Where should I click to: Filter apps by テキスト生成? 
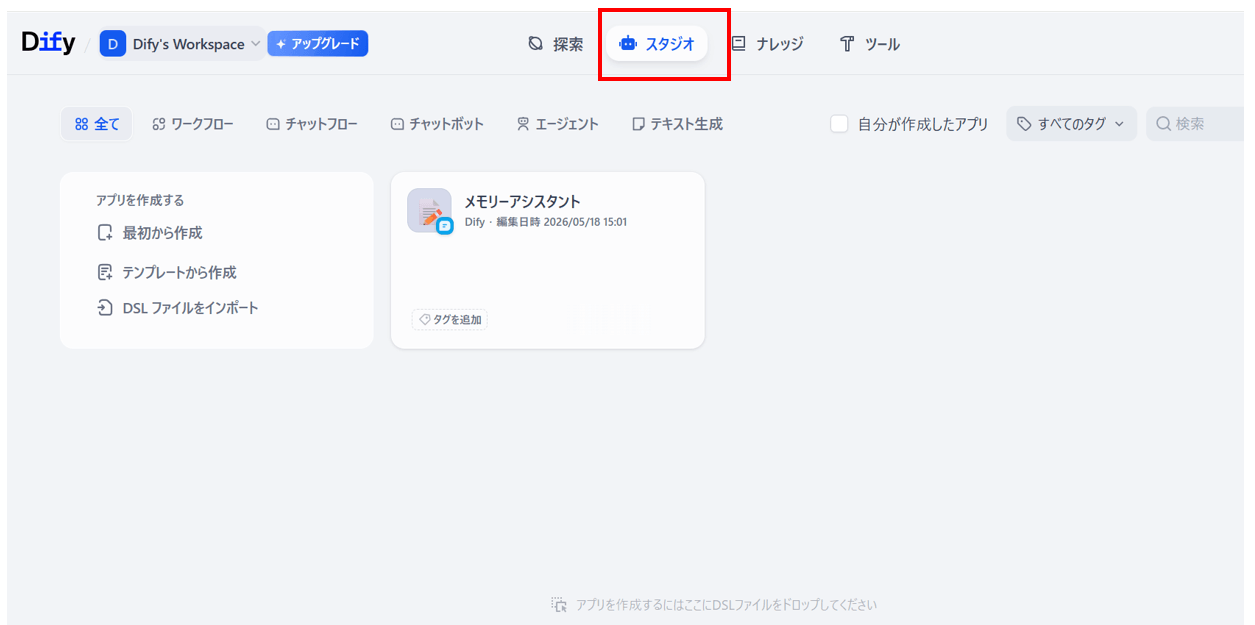[x=677, y=124]
